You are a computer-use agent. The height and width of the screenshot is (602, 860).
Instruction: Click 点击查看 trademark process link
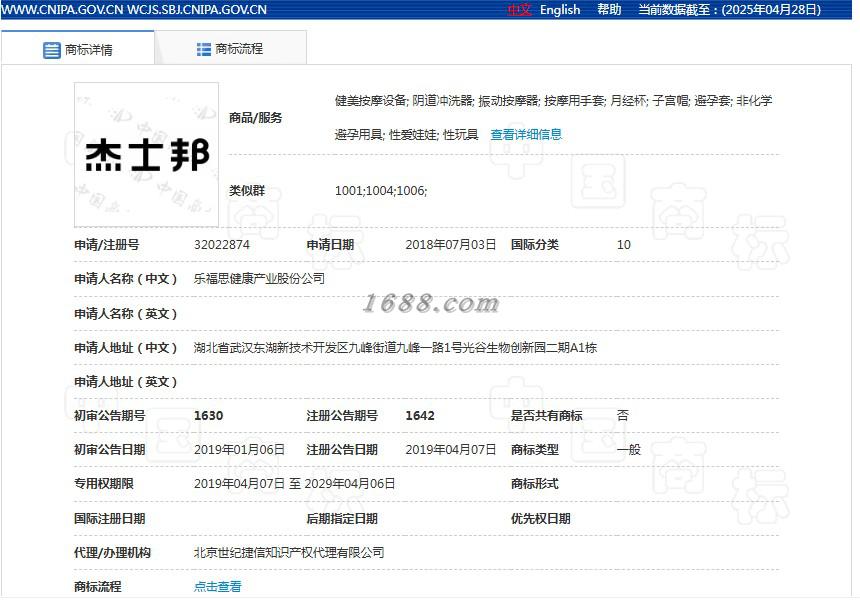point(217,586)
